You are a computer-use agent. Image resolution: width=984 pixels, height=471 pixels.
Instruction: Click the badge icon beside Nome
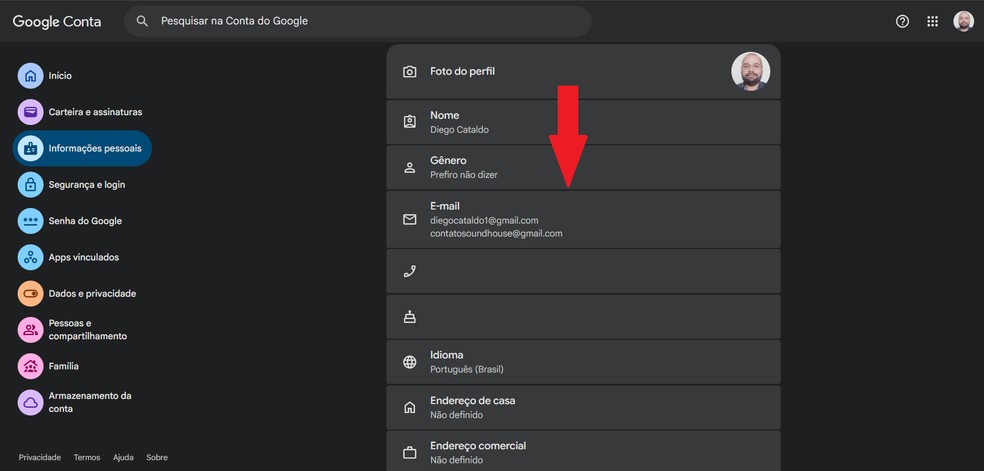(410, 122)
